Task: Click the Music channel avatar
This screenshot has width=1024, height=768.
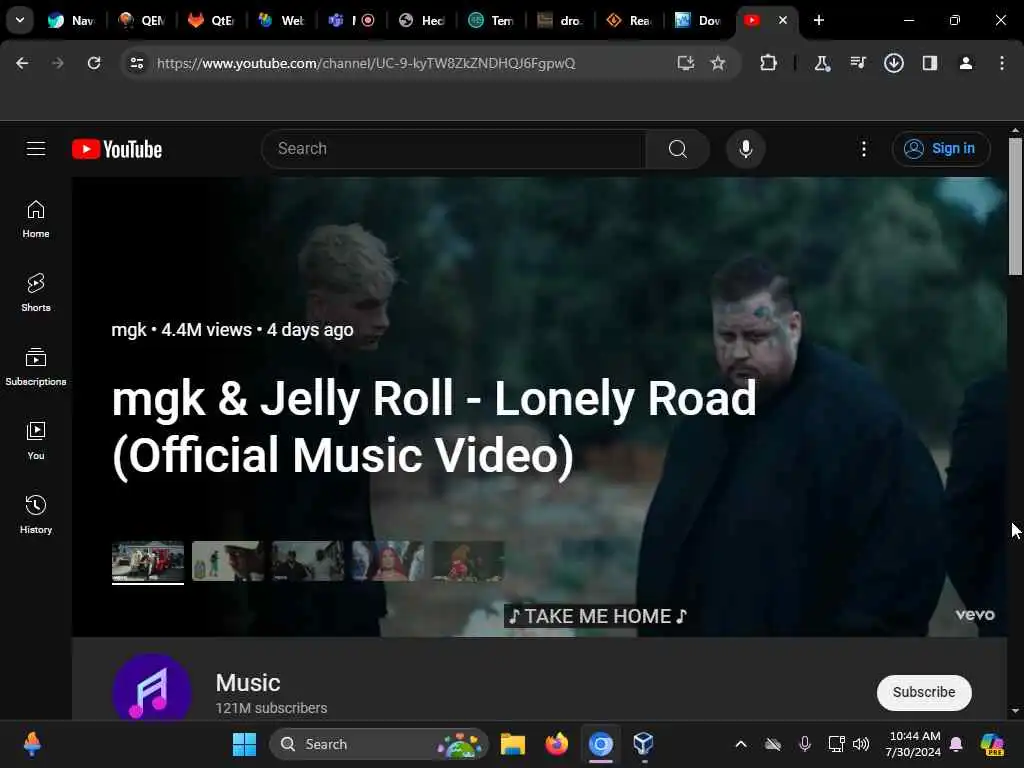Action: point(152,687)
